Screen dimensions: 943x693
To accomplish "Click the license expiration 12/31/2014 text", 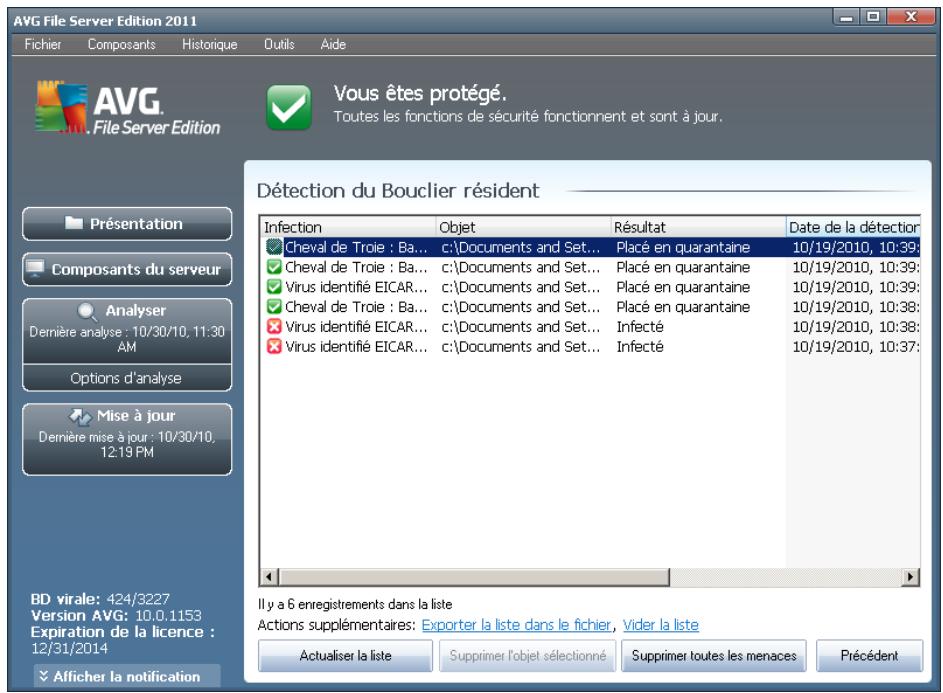I will pos(69,648).
